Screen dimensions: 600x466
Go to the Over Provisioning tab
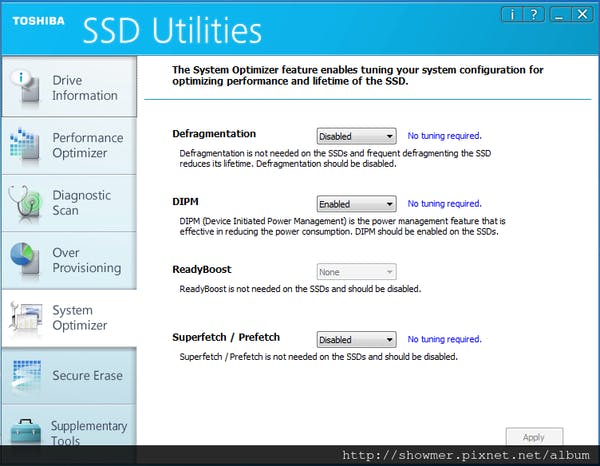click(x=86, y=260)
